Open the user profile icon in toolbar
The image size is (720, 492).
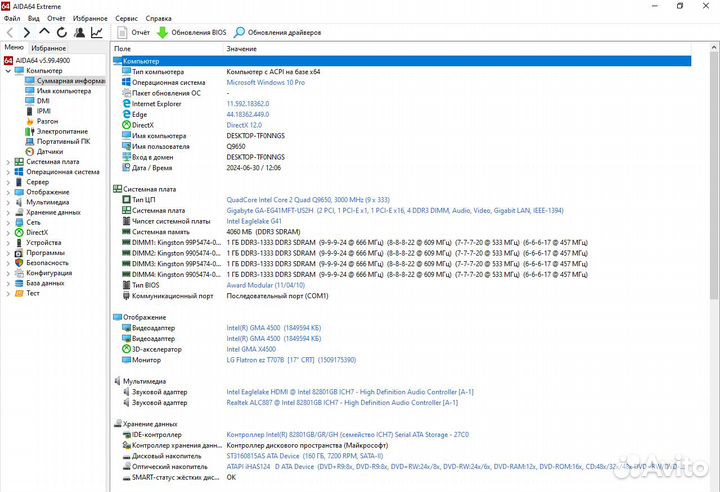coord(78,32)
